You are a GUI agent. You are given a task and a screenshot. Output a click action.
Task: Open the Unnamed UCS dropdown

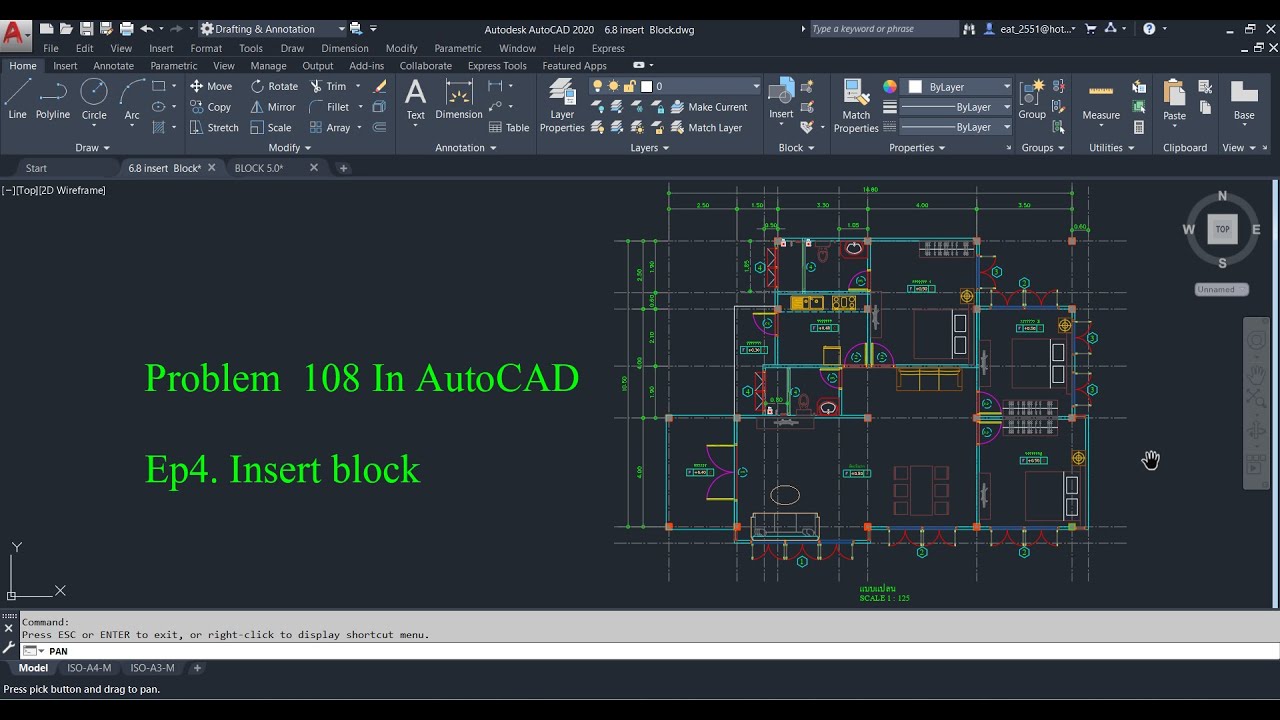[1222, 289]
